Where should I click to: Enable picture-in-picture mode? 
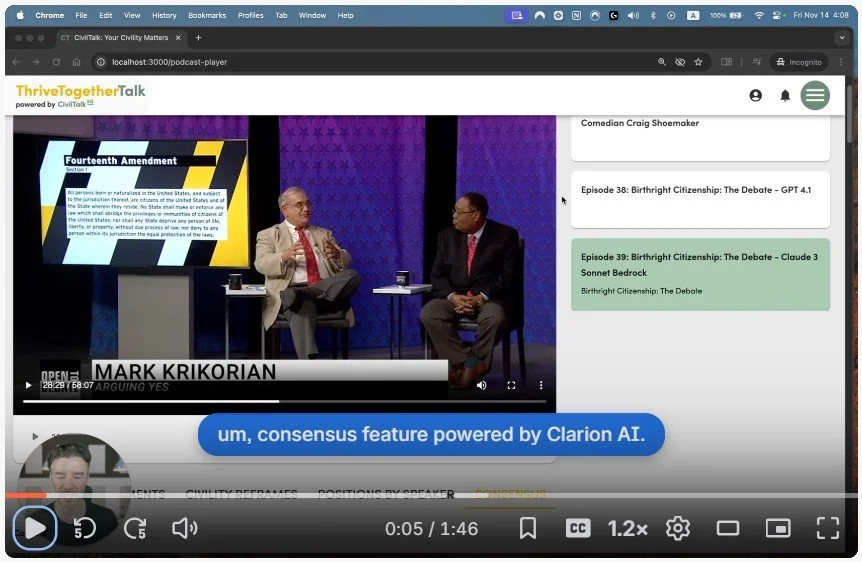778,528
